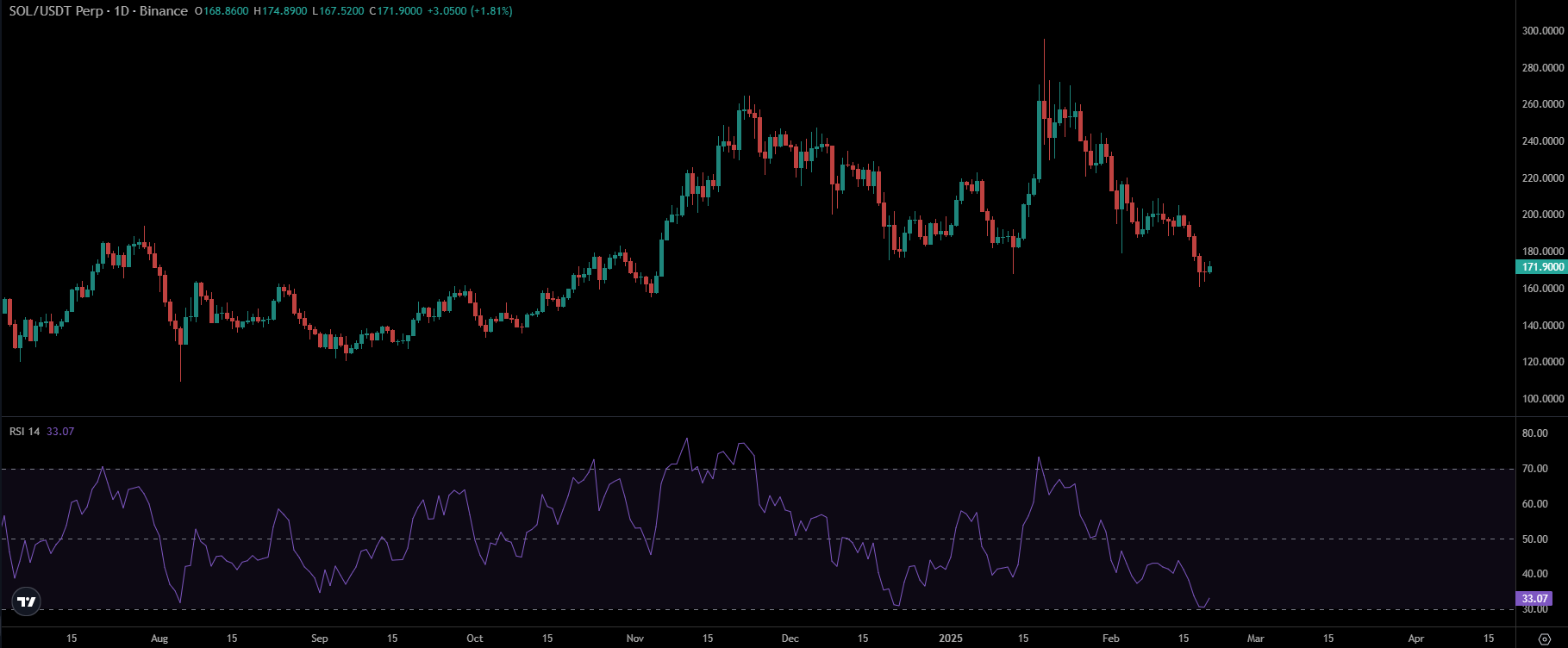Viewport: 1568px width, 648px height.
Task: Click the 200.0000 price axis label
Action: (1542, 215)
